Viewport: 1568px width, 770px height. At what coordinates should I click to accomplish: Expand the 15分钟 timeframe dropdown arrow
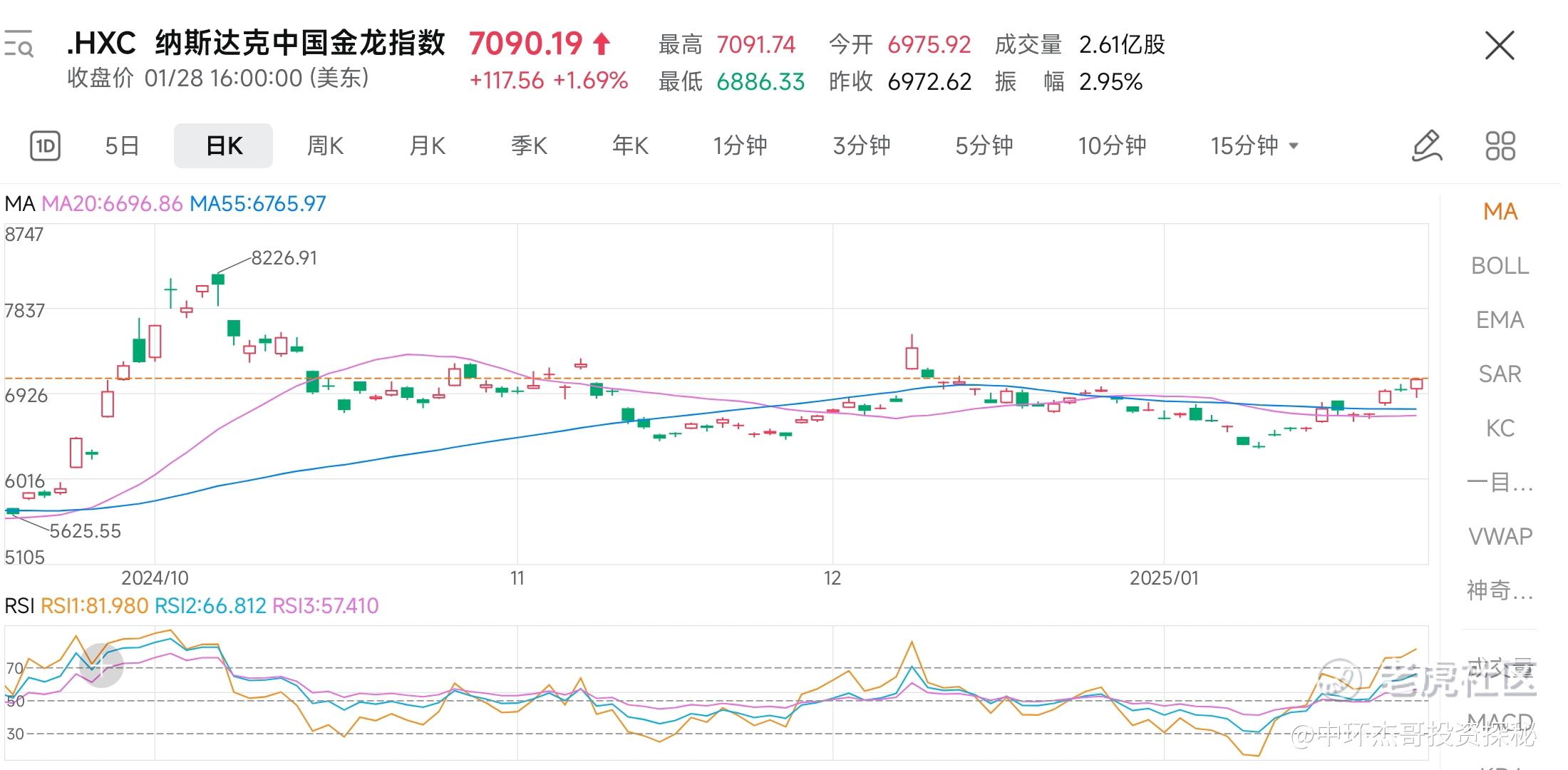1294,146
